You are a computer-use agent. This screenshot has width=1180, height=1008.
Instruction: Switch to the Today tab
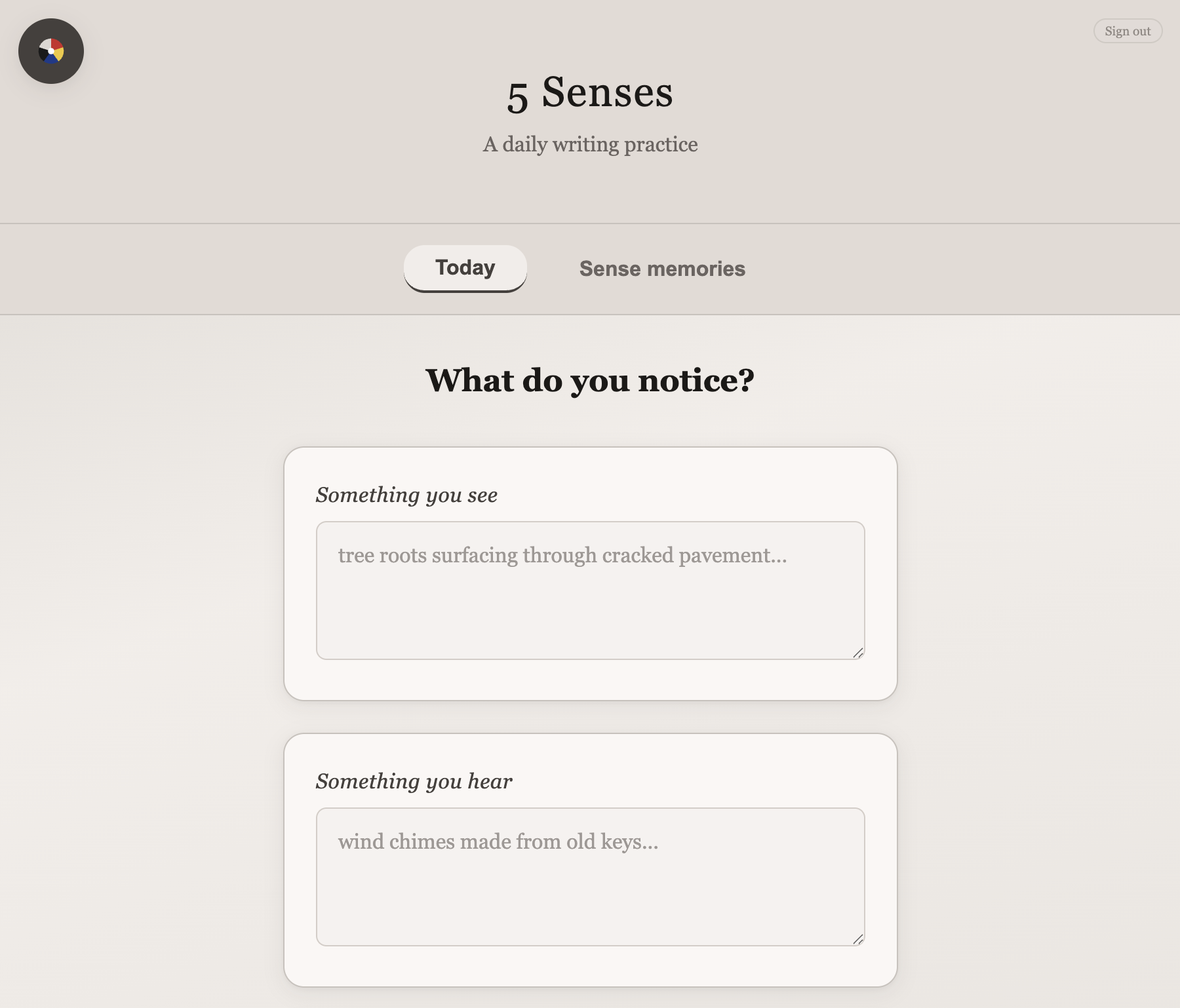tap(465, 268)
